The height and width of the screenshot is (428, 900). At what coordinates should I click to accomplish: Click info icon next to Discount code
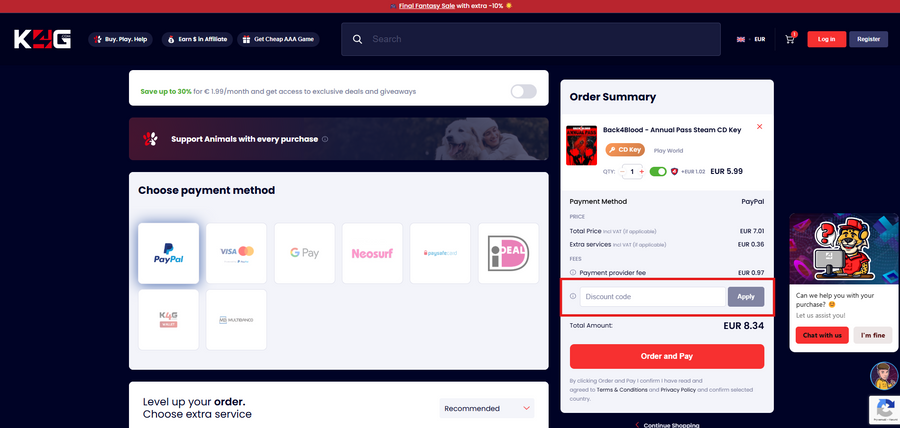pyautogui.click(x=573, y=296)
